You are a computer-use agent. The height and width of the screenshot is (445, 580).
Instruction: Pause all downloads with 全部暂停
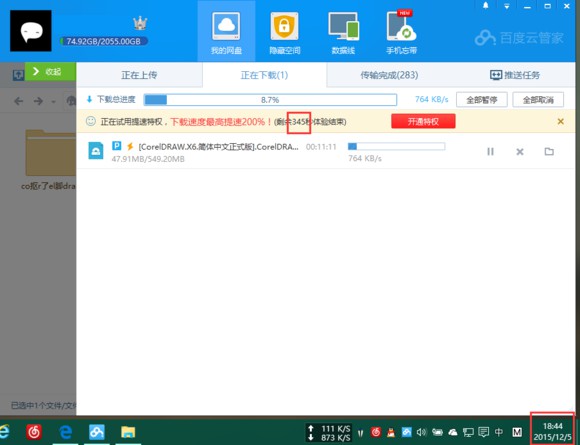482,100
